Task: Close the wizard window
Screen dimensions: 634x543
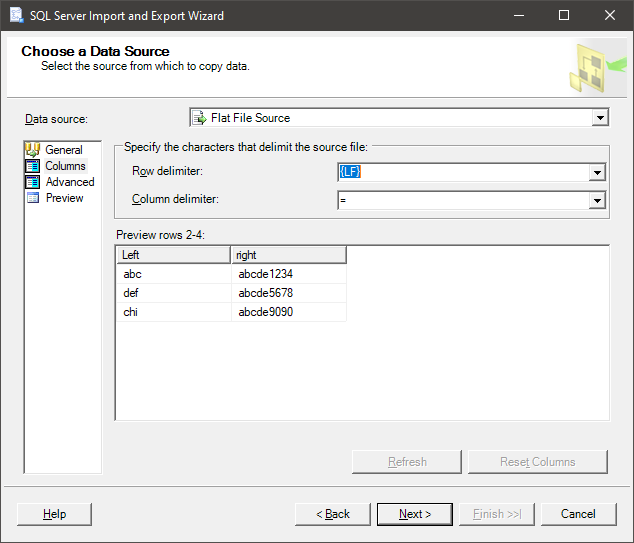Action: pyautogui.click(x=610, y=15)
